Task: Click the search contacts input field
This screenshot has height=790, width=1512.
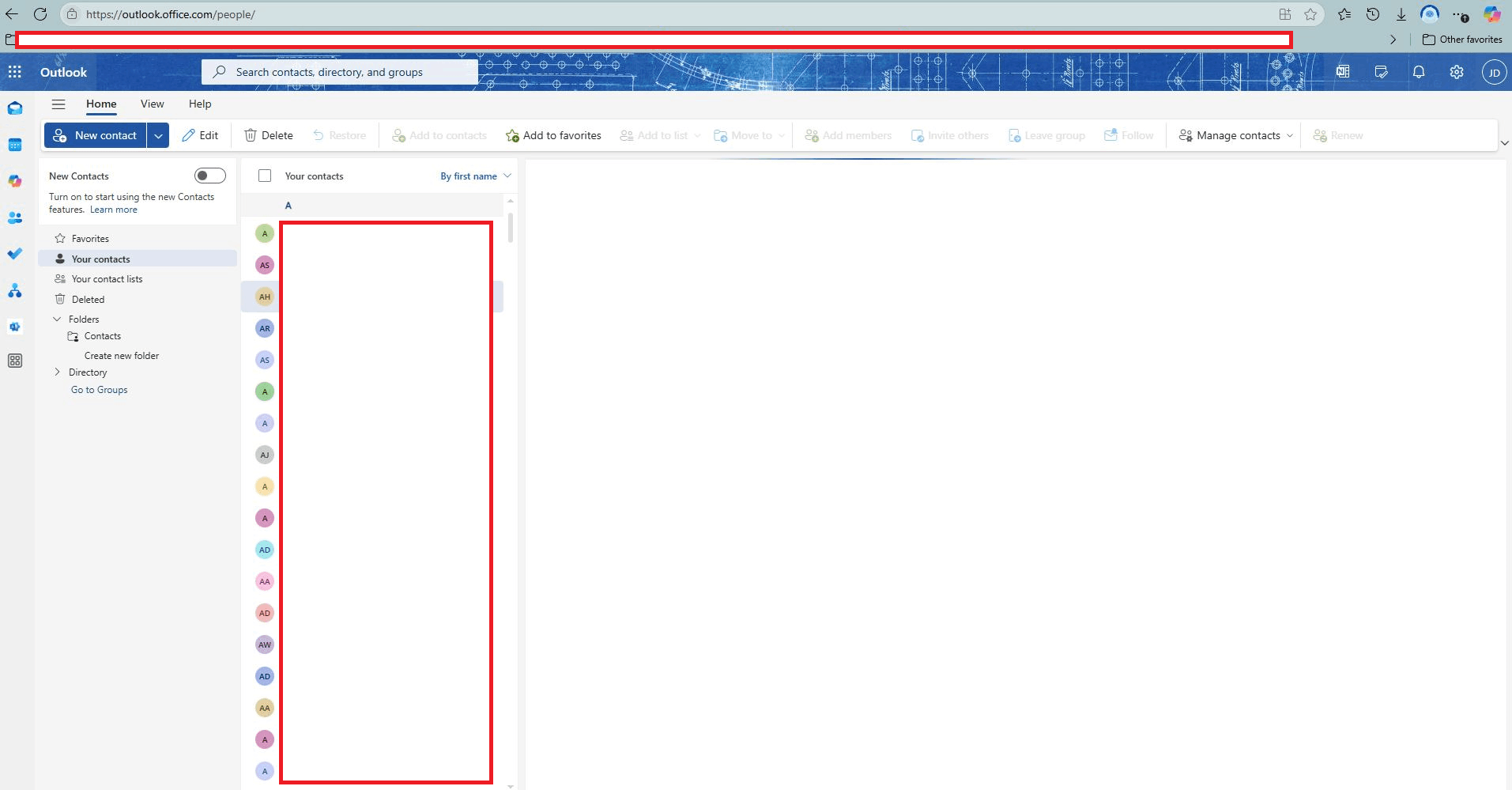Action: 340,72
